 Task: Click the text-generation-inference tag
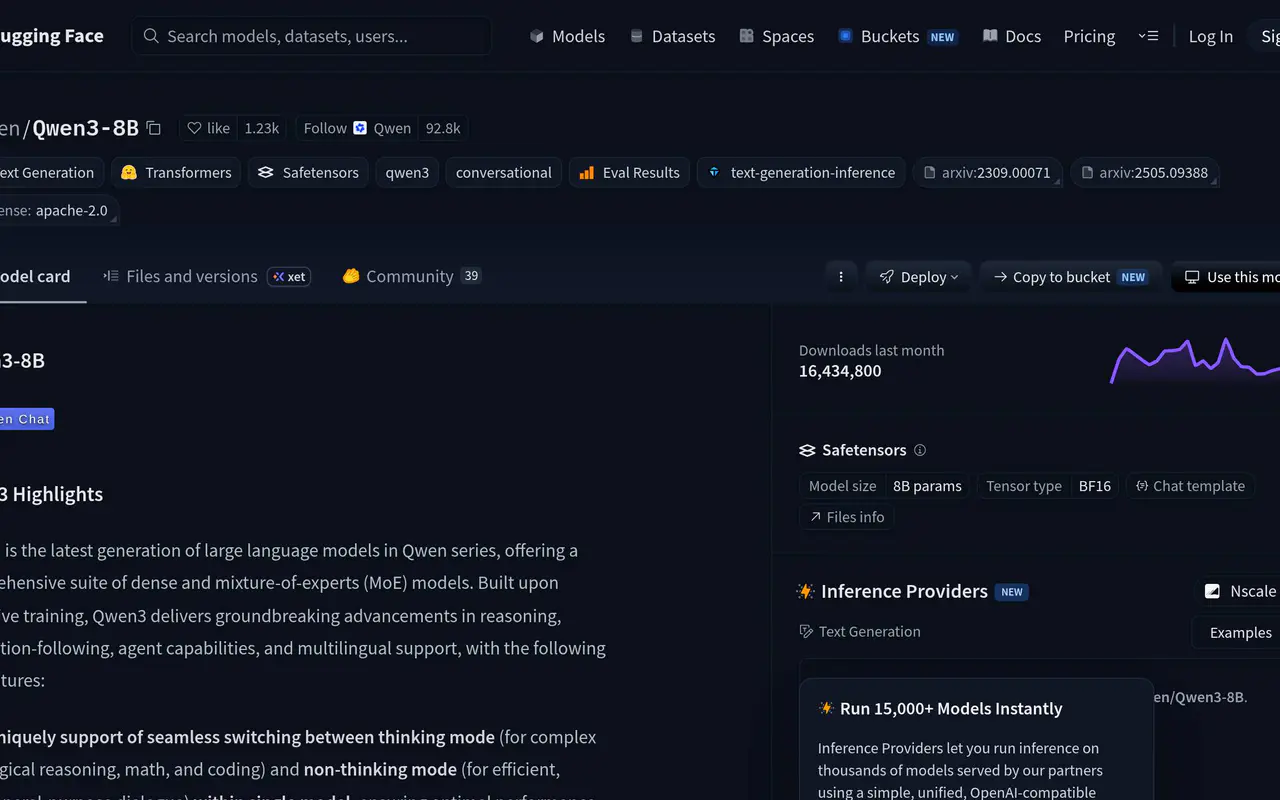(801, 172)
